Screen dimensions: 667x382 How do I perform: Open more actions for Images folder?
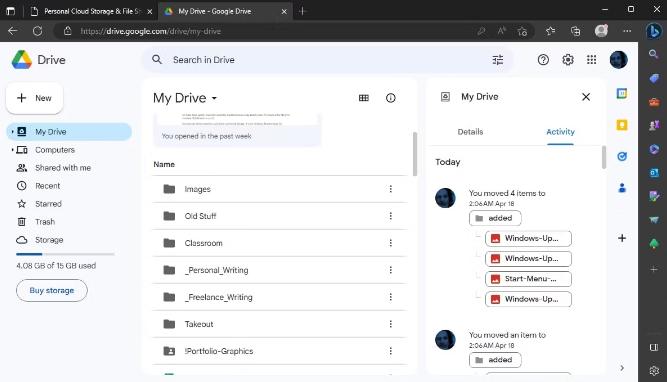click(x=391, y=189)
